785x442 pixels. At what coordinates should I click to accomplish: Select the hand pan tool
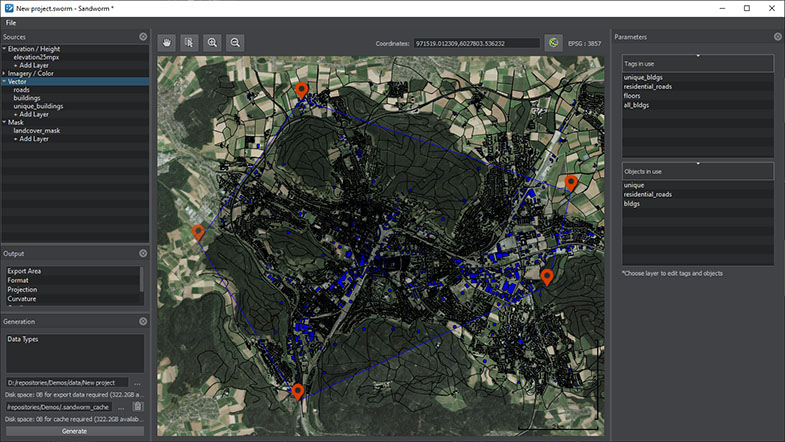[167, 43]
